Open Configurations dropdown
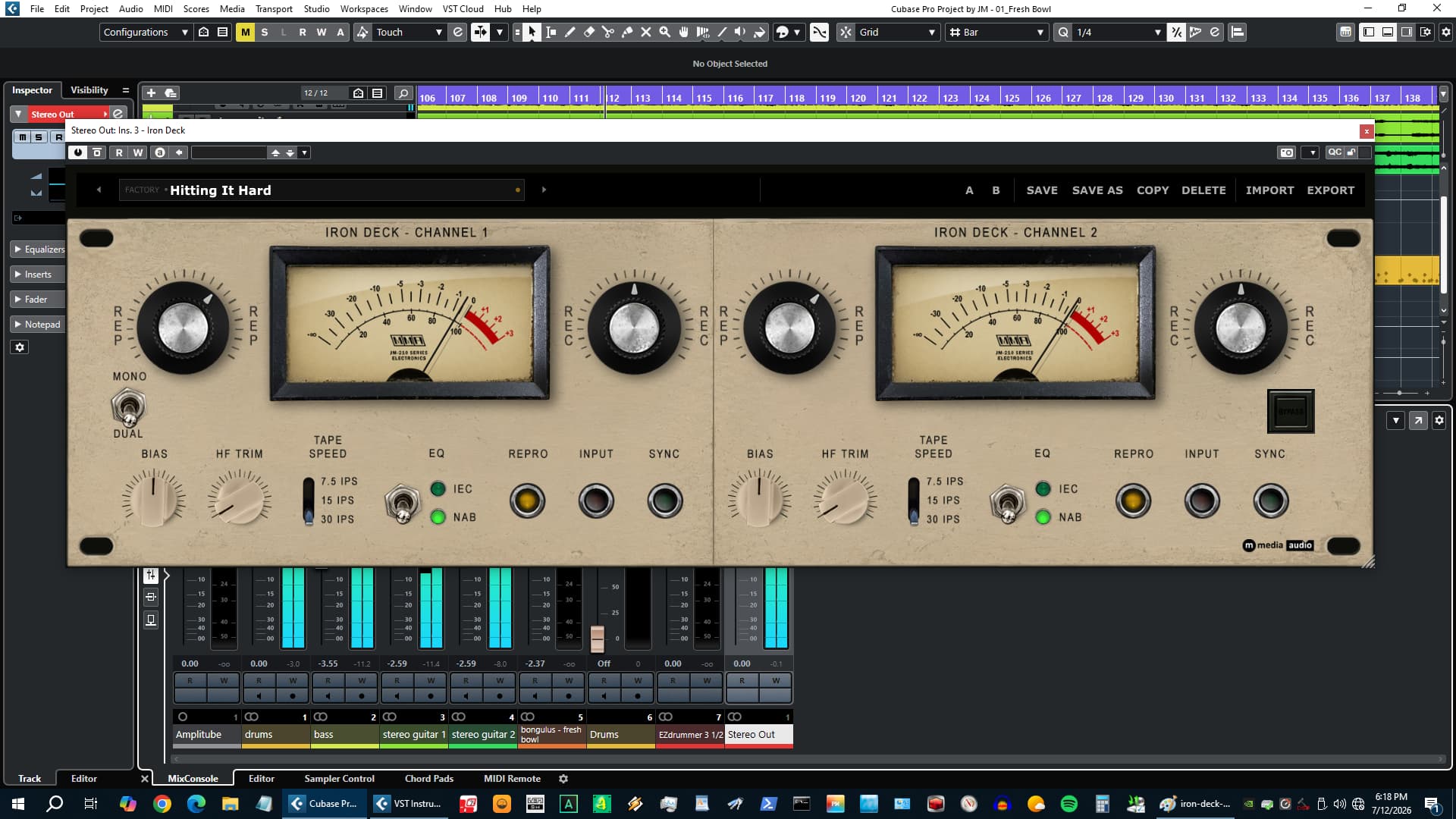The image size is (1456, 819). [146, 32]
